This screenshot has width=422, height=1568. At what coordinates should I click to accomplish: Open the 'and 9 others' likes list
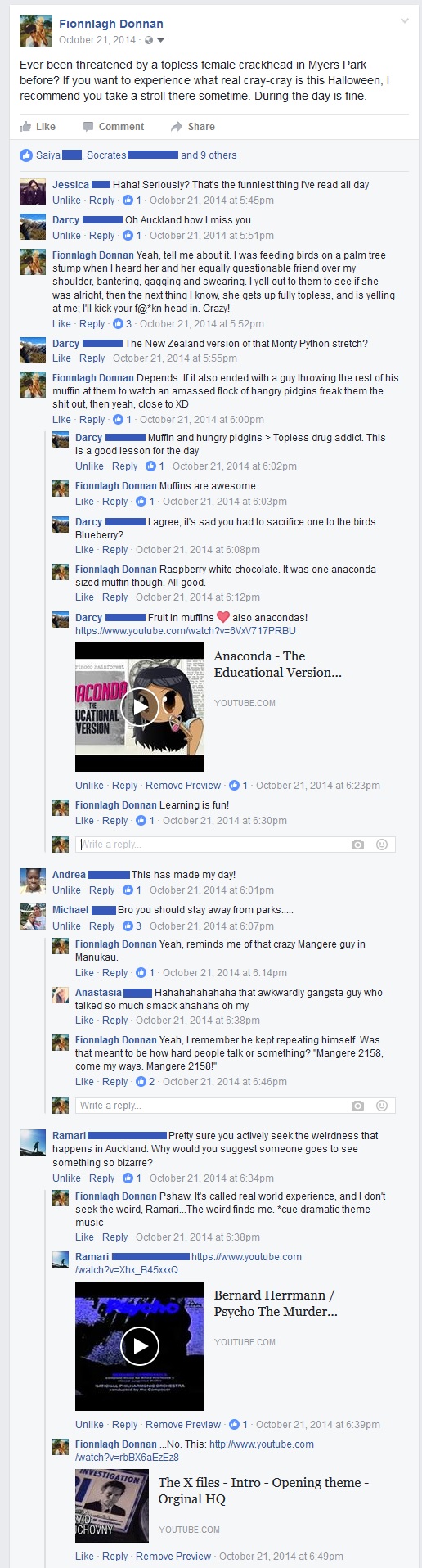tap(209, 155)
